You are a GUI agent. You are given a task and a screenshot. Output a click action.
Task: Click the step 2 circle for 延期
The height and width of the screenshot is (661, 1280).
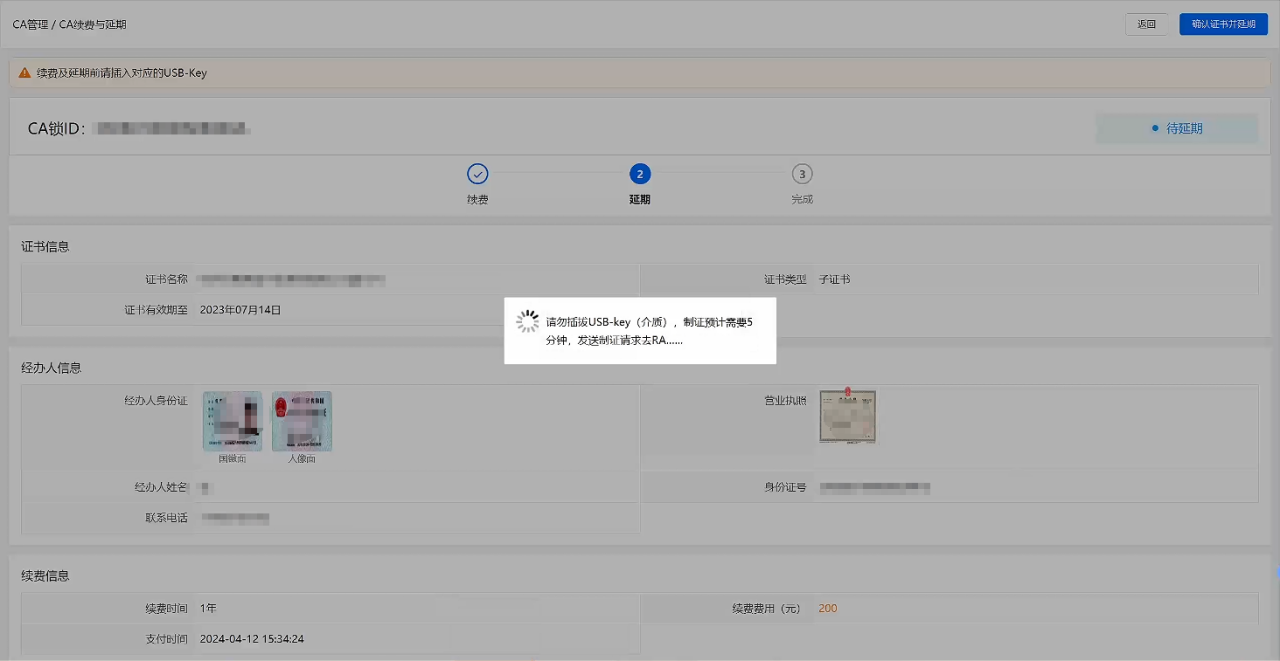[640, 174]
